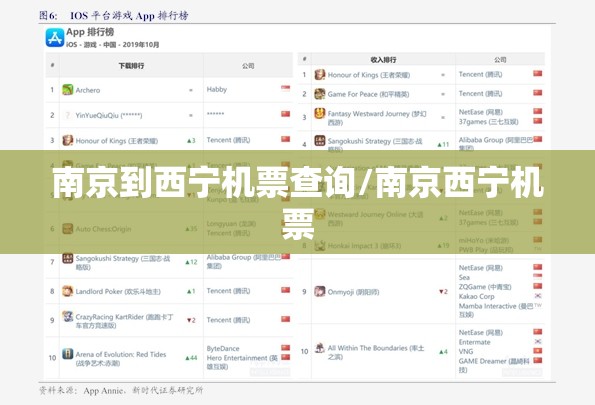Click the '资料来源: App Annie' source note
The height and width of the screenshot is (405, 595).
click(121, 391)
